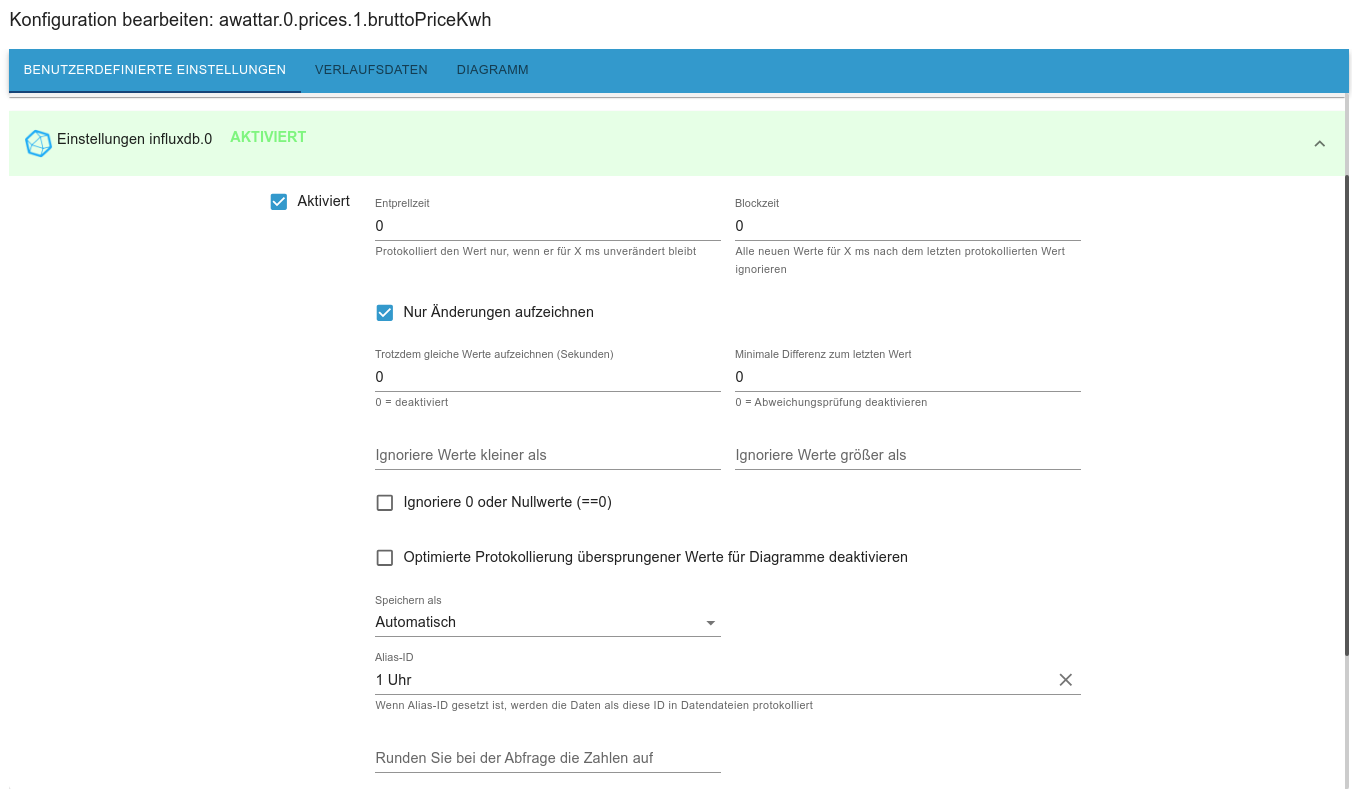Screen dimensions: 1352x796
Task: Click the influxdb adapter logo icon
Action: click(38, 143)
